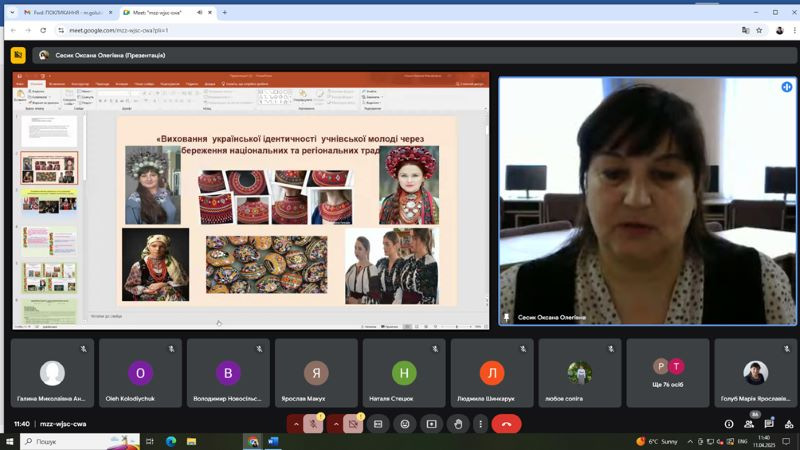Open Chrome's three-dot menu

click(794, 31)
